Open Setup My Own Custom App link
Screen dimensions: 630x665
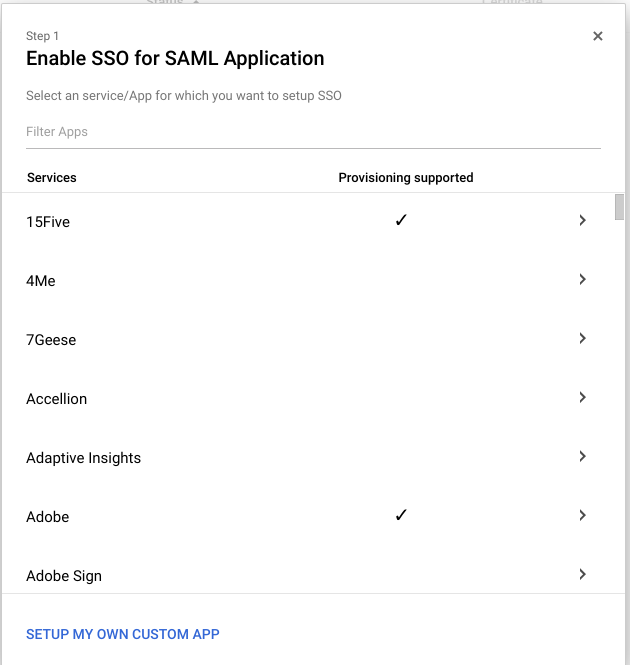[x=123, y=634]
